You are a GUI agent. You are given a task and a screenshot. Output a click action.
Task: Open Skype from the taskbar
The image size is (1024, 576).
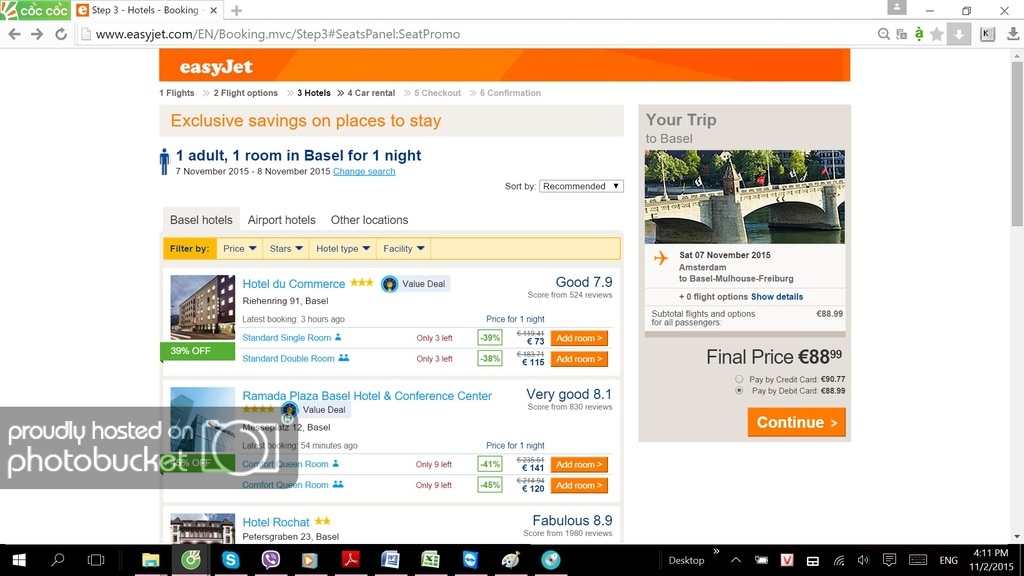pyautogui.click(x=231, y=560)
